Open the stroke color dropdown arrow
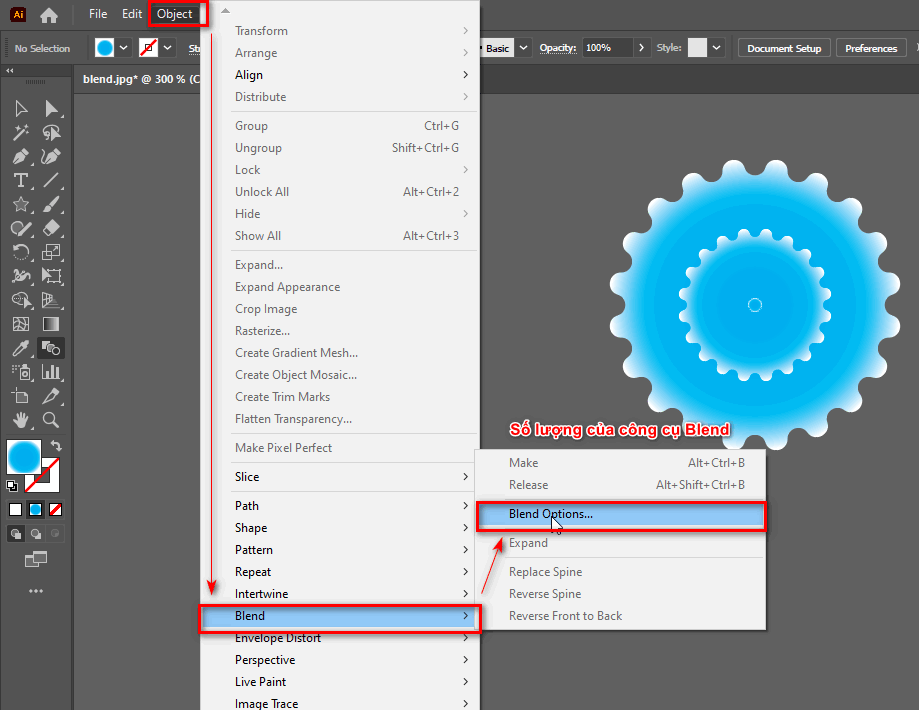Viewport: 919px width, 710px height. (168, 48)
